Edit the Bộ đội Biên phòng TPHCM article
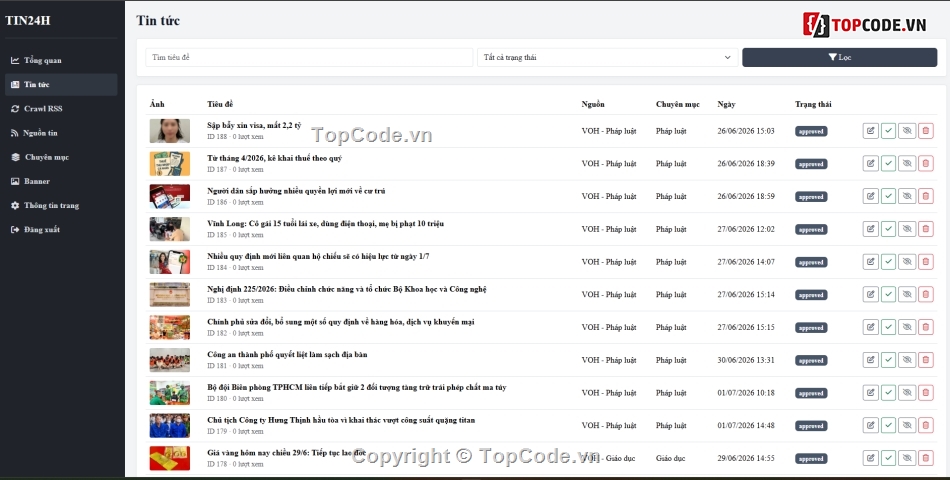This screenshot has height=480, width=950. point(870,393)
